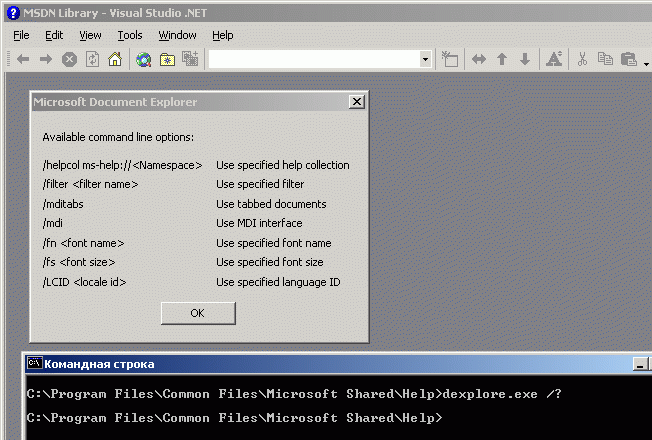Go back with the Back arrow icon
652x440 pixels.
(x=23, y=59)
